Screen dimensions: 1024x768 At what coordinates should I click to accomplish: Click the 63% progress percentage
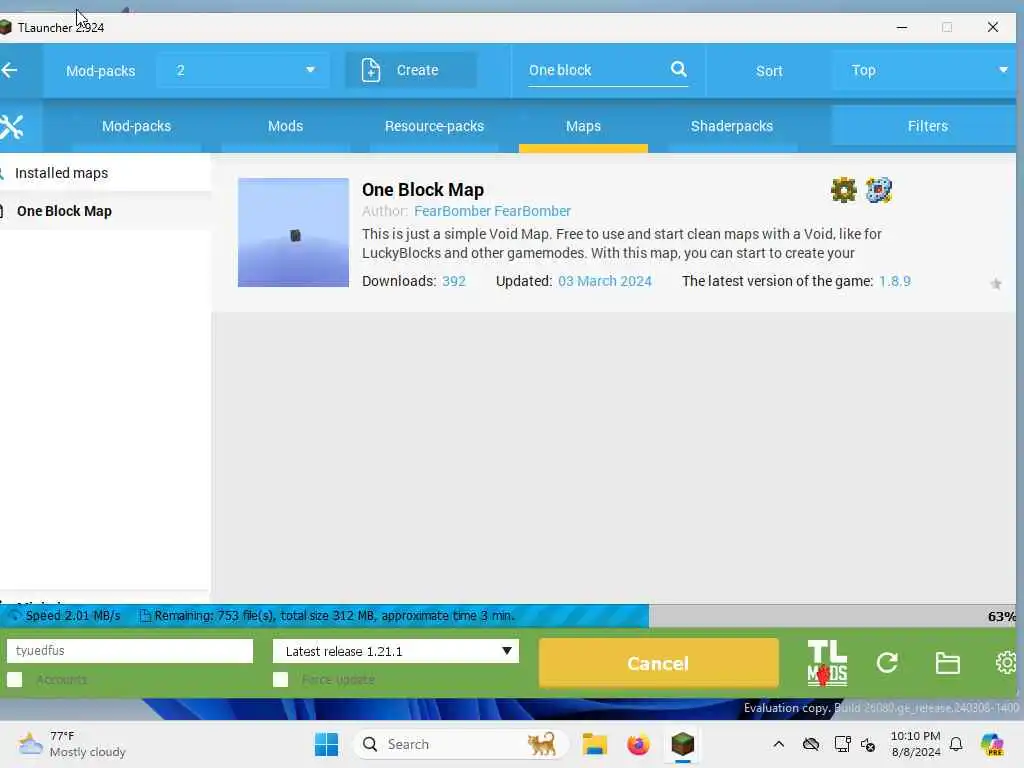pyautogui.click(x=1001, y=616)
